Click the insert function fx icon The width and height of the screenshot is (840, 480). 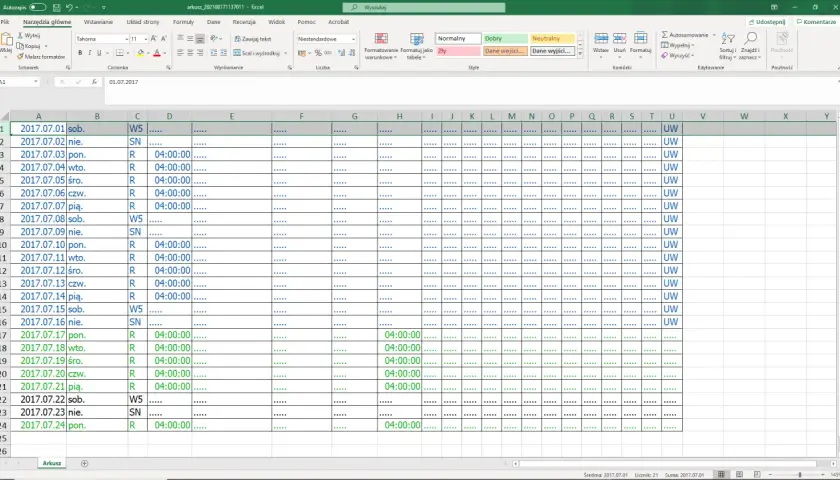click(94, 82)
